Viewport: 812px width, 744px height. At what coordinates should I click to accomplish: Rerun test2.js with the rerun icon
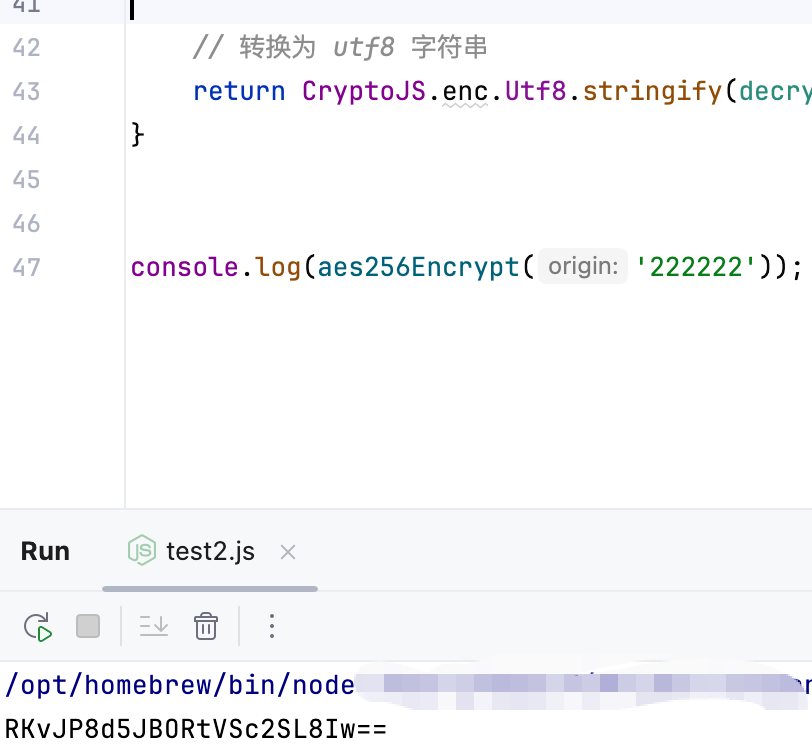[38, 627]
